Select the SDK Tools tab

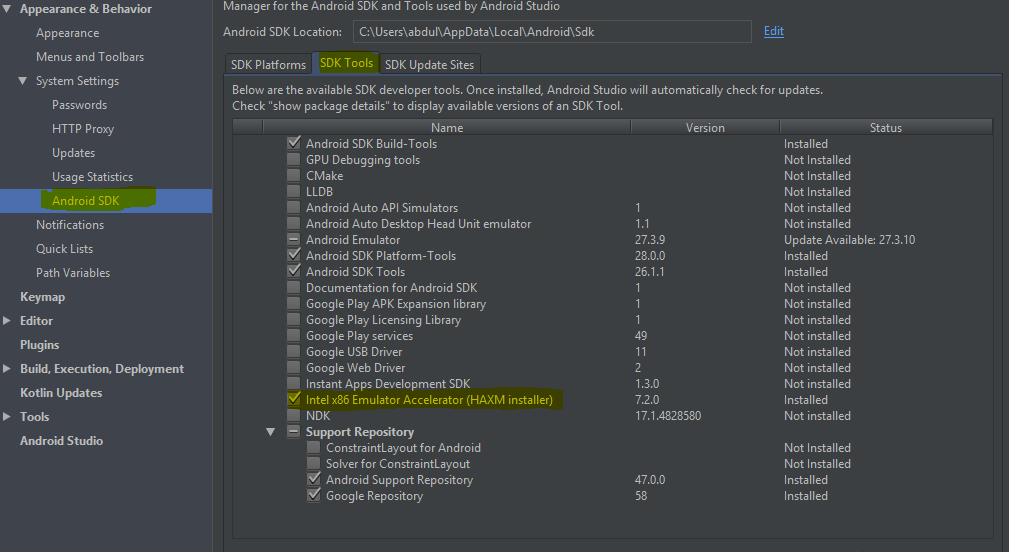click(x=346, y=62)
